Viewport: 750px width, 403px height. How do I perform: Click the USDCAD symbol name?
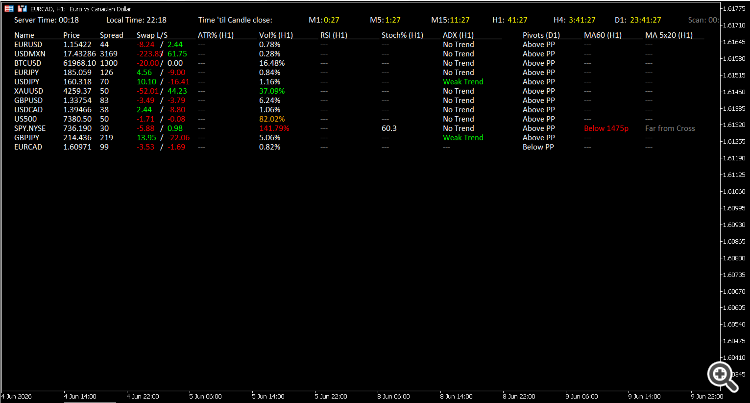[28, 110]
